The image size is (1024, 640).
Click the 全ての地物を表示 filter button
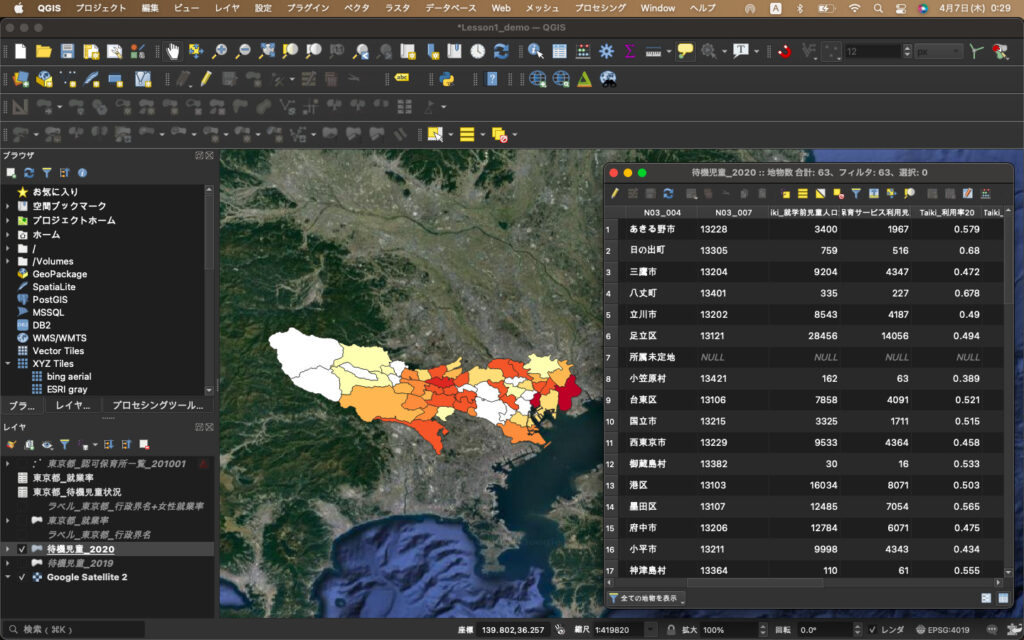pos(646,598)
